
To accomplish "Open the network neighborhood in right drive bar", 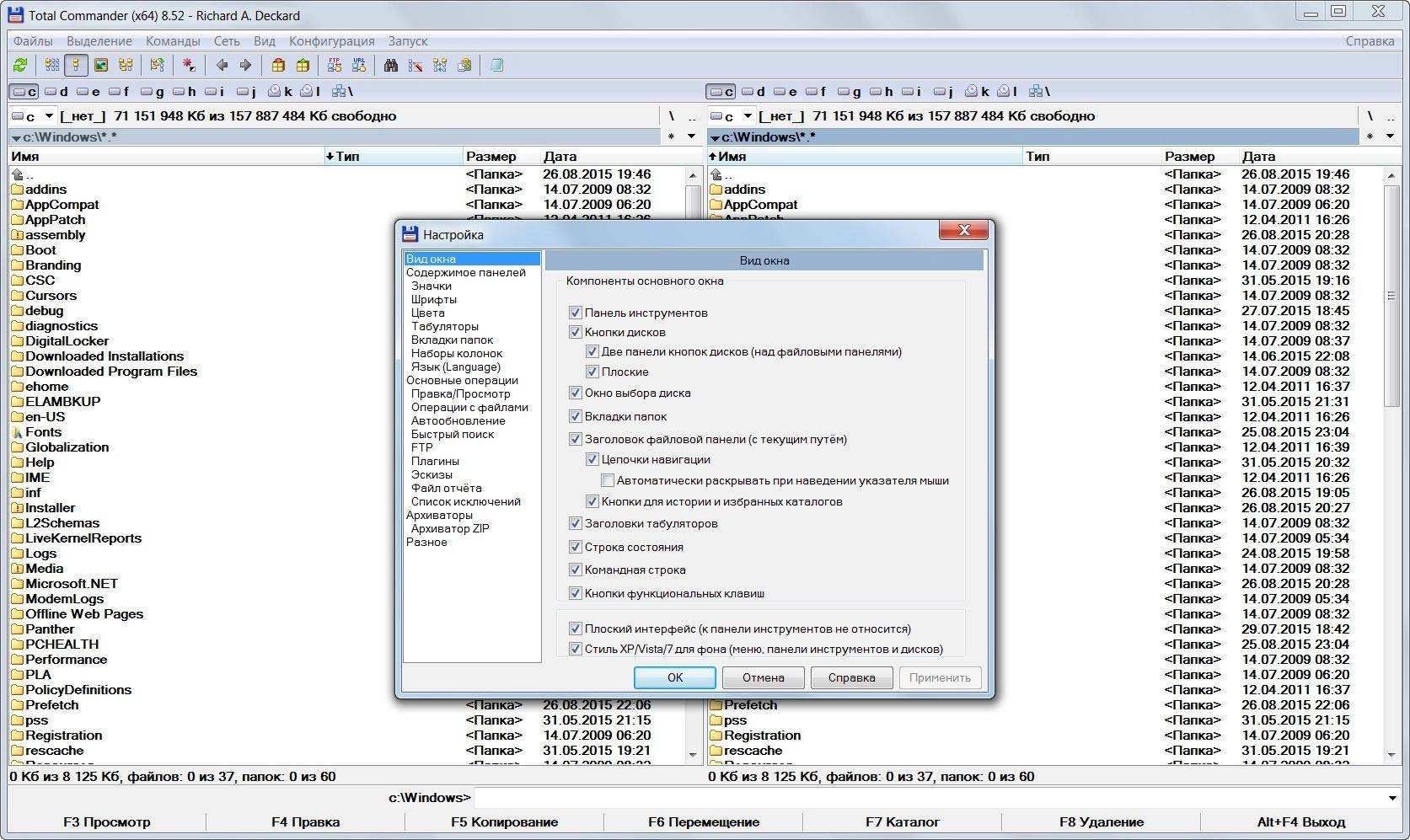I will click(1041, 91).
